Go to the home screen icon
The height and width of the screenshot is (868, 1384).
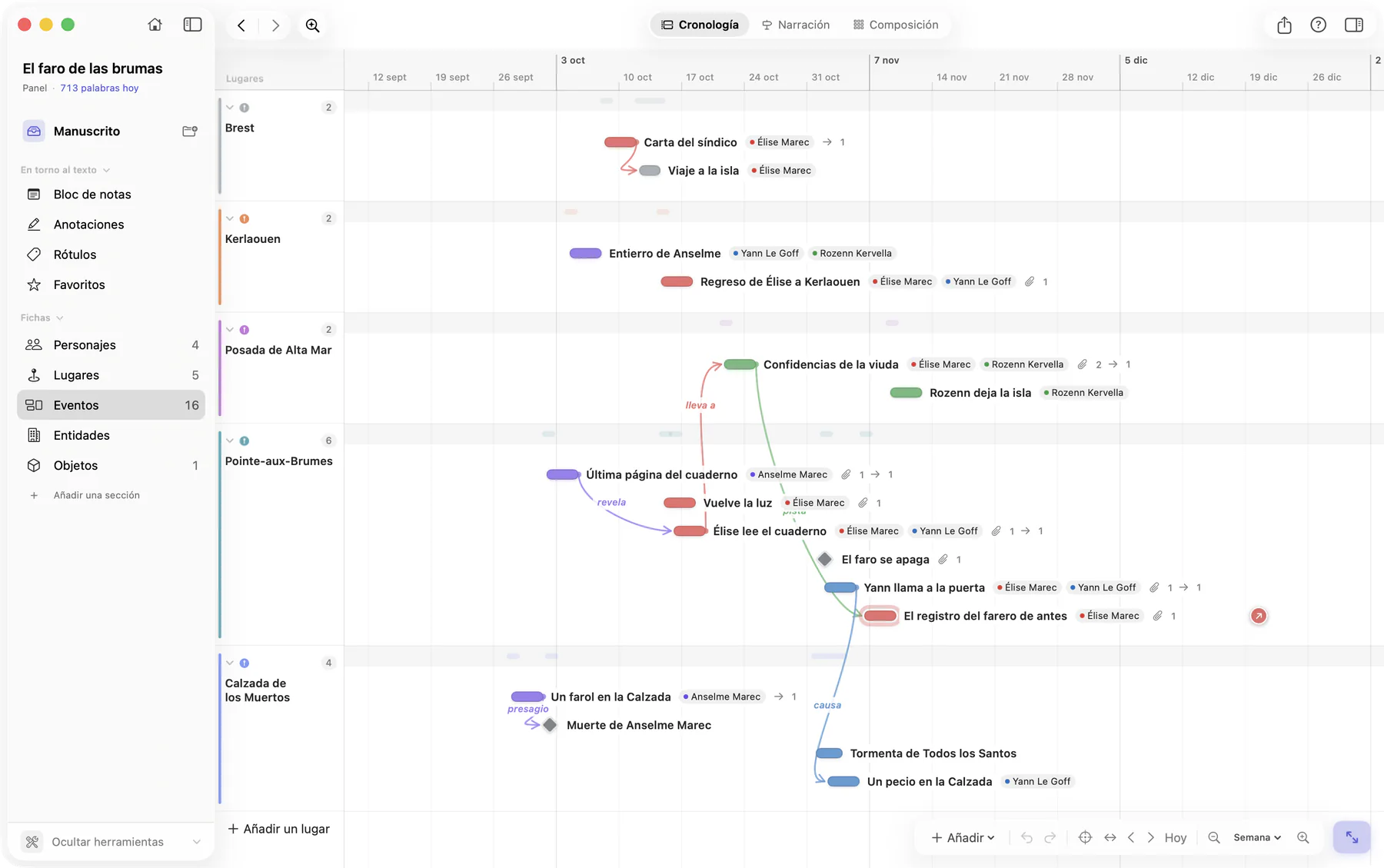coord(155,25)
